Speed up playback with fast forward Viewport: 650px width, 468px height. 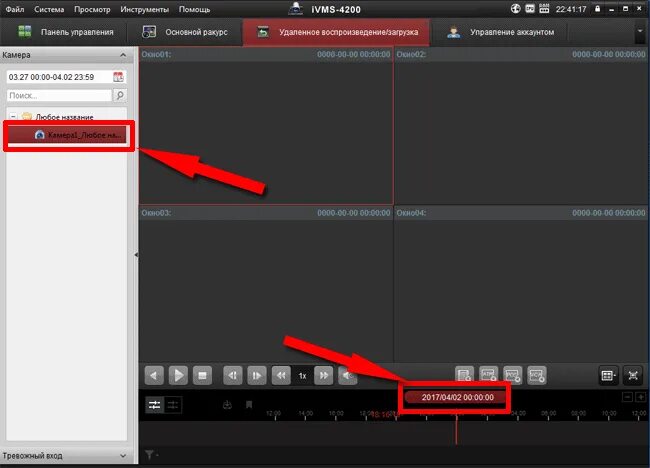323,376
